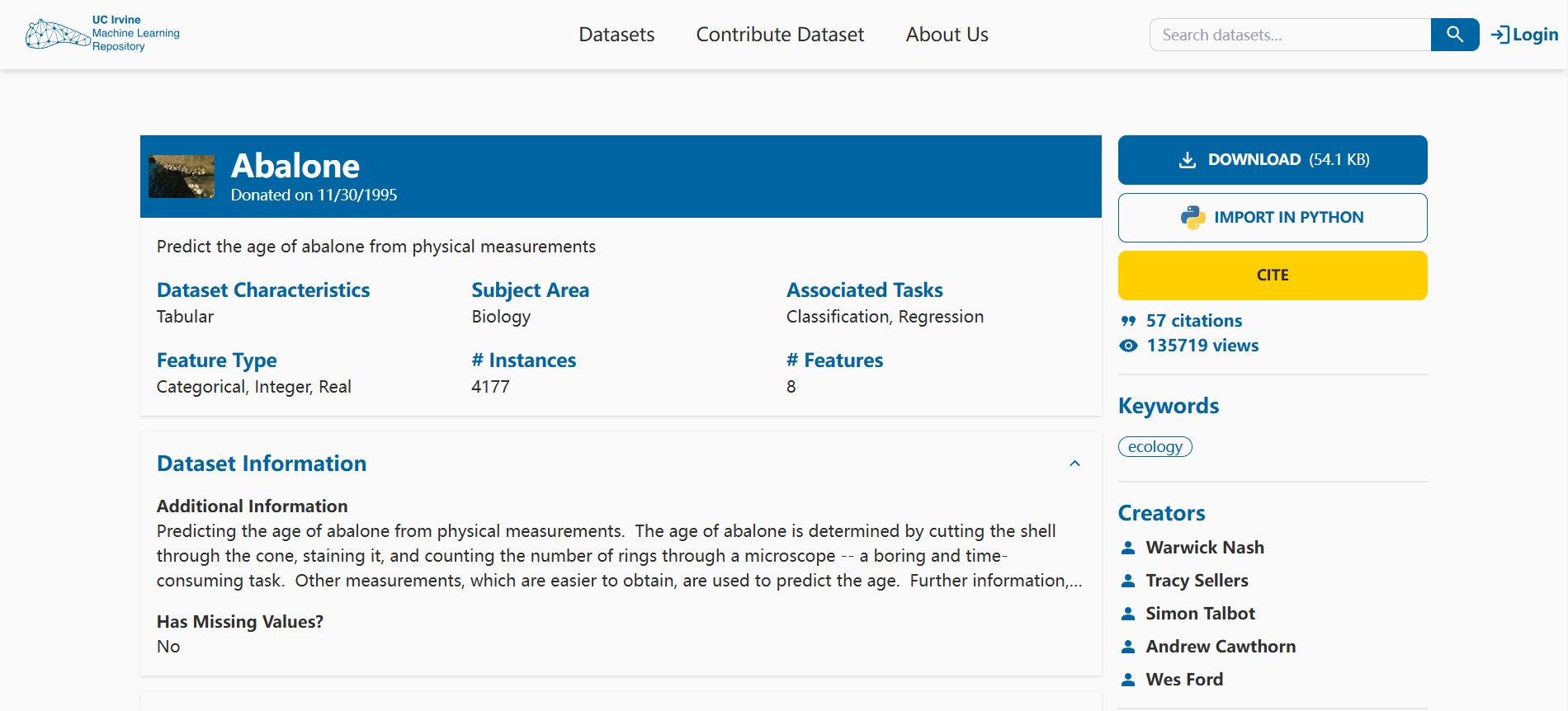The height and width of the screenshot is (711, 1568).
Task: Click the Classification, Regression value
Action: click(x=885, y=317)
